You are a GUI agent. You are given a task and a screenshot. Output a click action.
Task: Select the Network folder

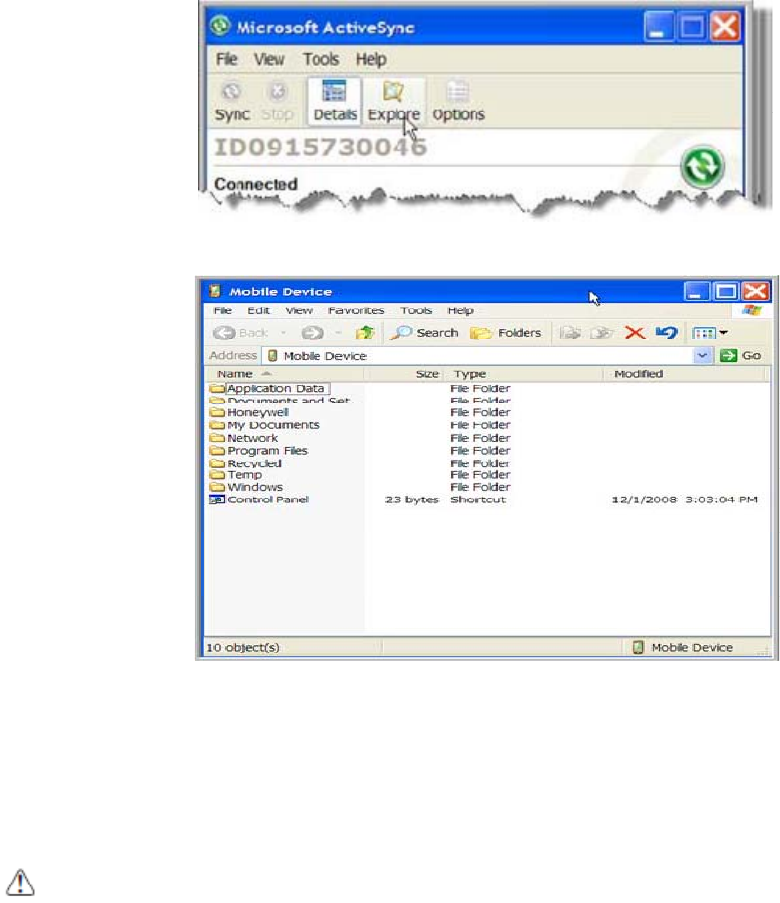pyautogui.click(x=244, y=438)
